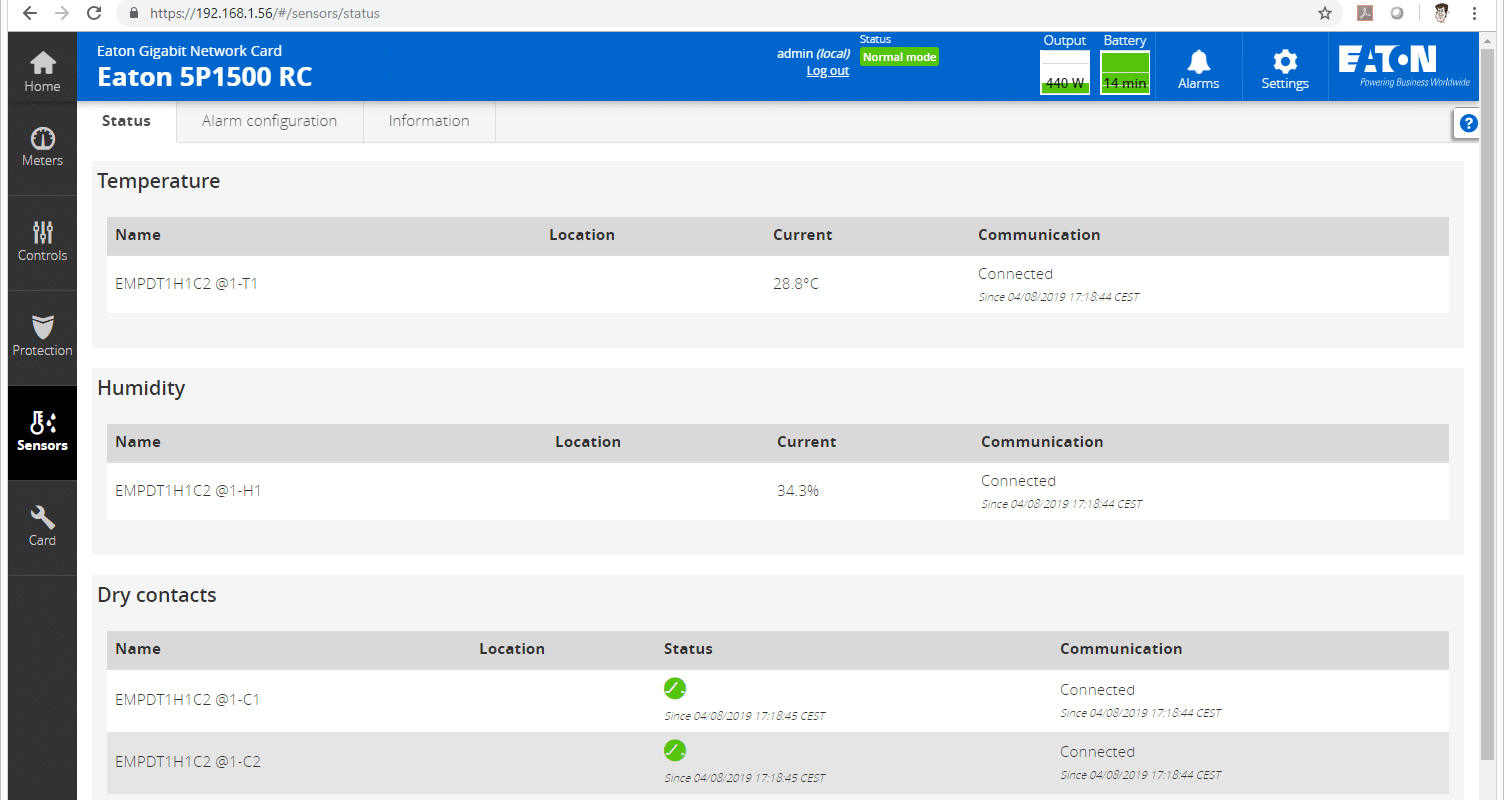Click Connected status in Temperature row
The width and height of the screenshot is (1504, 800).
[x=1015, y=274]
